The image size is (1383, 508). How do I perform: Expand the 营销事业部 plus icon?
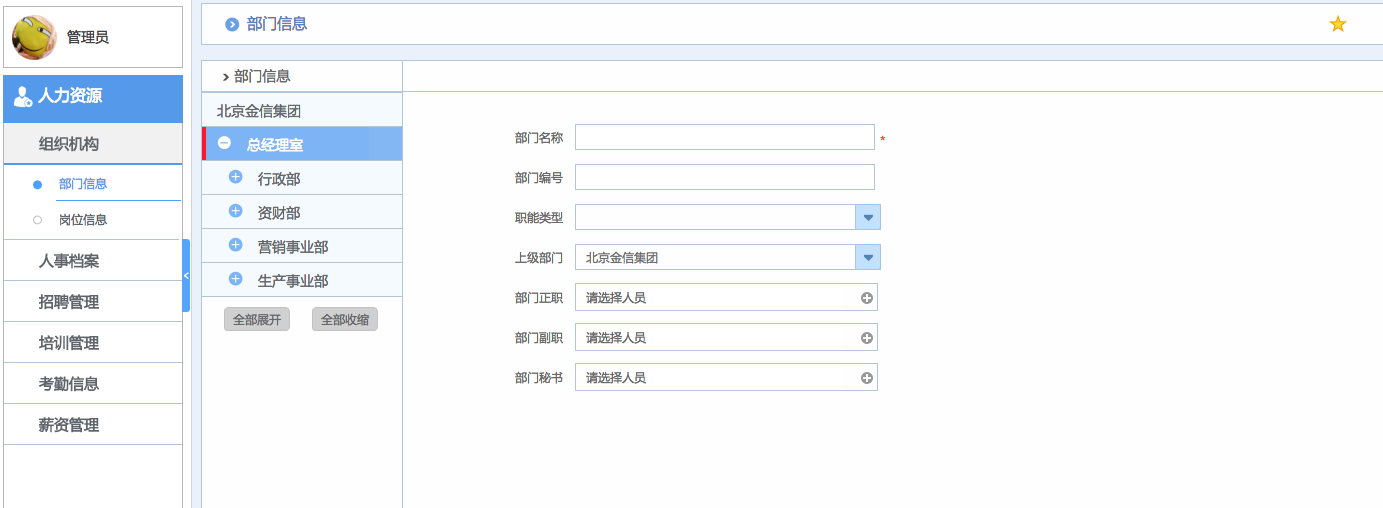(236, 245)
